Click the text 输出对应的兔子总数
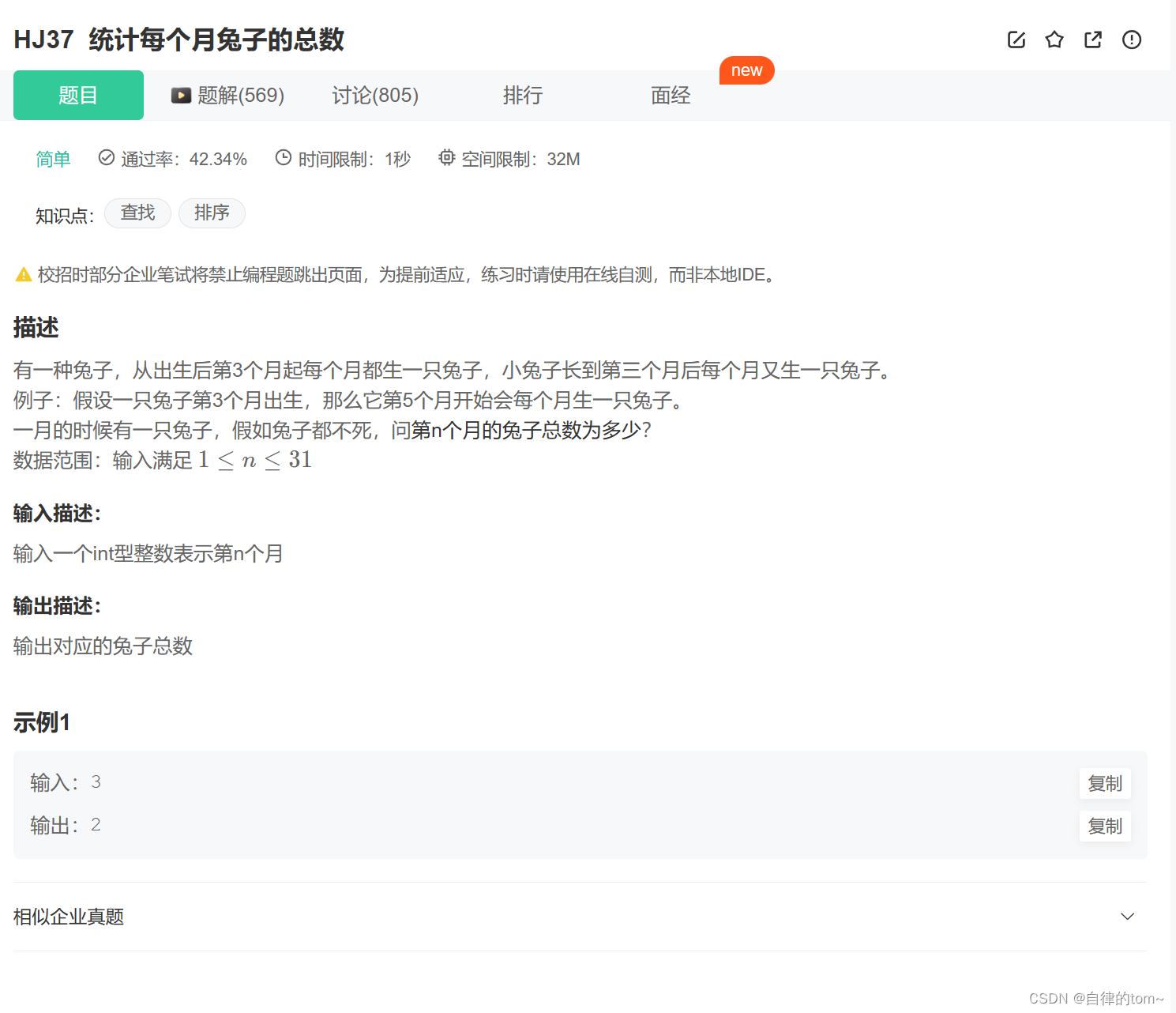1176x1013 pixels. 103,646
